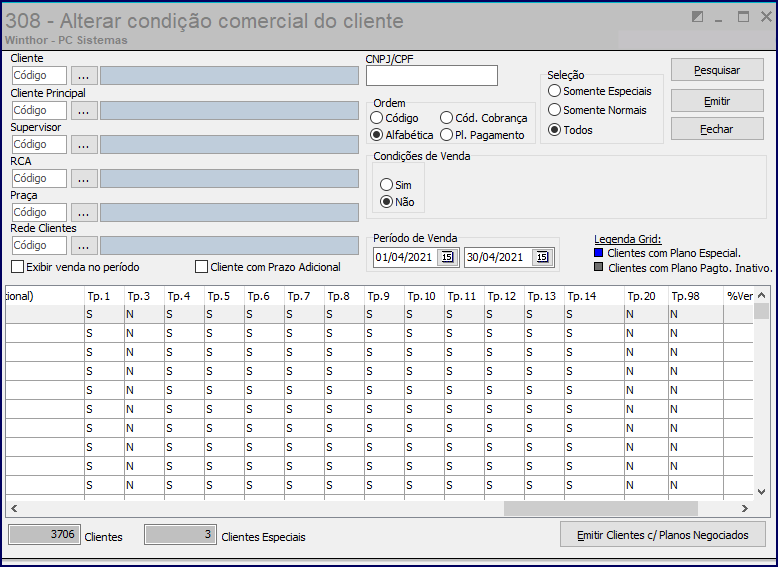Click the Tp.13 column header
Image resolution: width=778 pixels, height=567 pixels.
tap(544, 296)
